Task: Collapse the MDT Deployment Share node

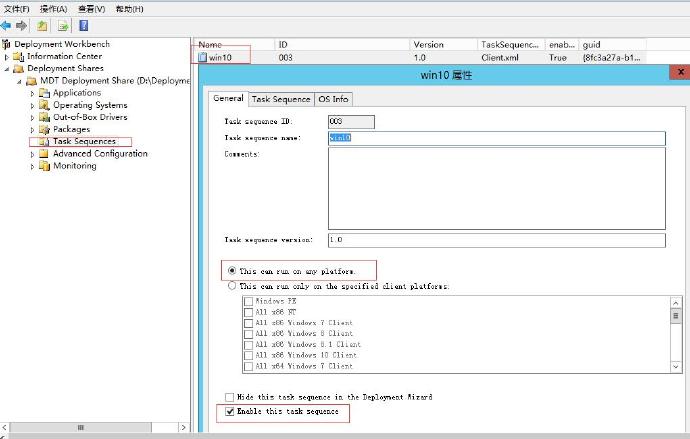Action: [x=19, y=81]
